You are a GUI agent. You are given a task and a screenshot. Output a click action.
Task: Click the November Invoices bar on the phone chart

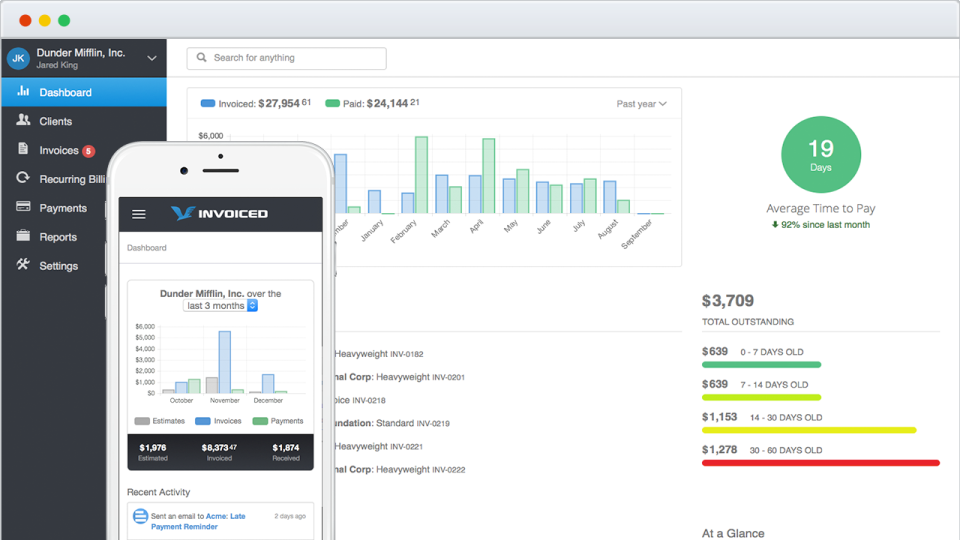tap(225, 362)
